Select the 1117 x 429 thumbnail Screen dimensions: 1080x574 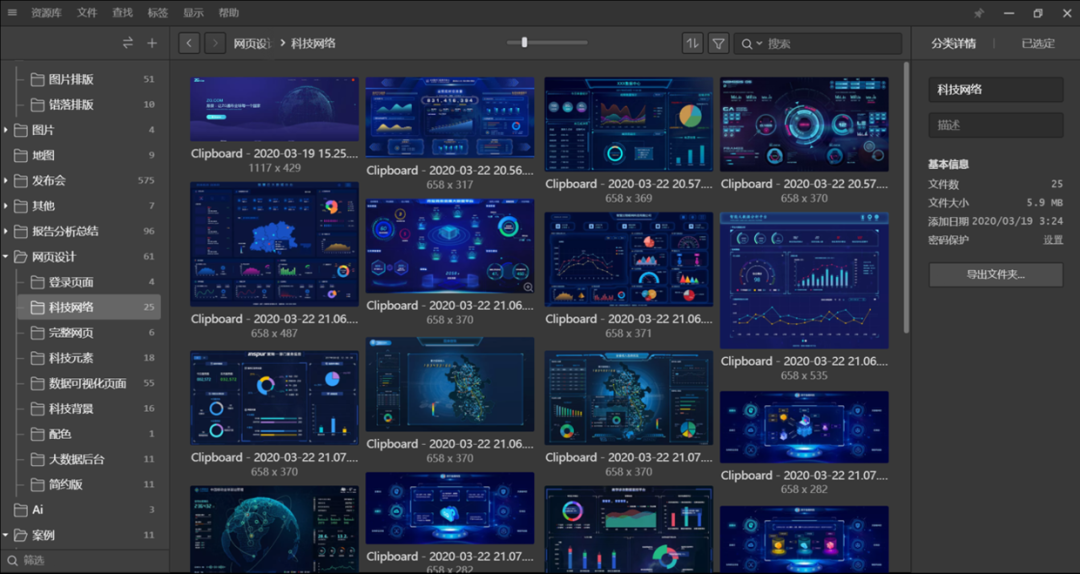(x=274, y=109)
